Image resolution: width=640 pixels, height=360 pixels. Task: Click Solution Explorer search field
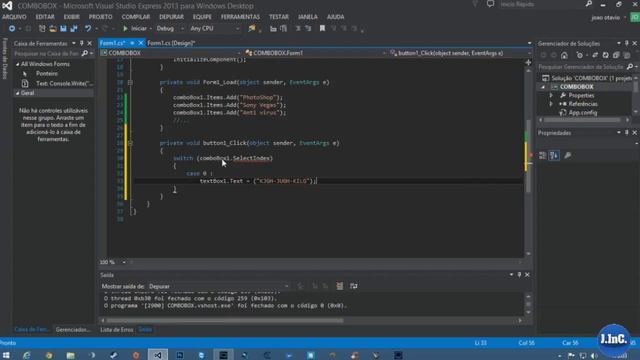(x=581, y=67)
